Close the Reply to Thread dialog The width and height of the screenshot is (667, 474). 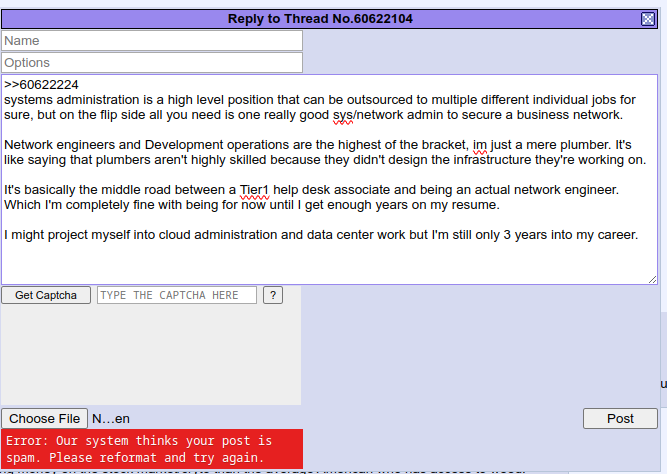coord(647,19)
